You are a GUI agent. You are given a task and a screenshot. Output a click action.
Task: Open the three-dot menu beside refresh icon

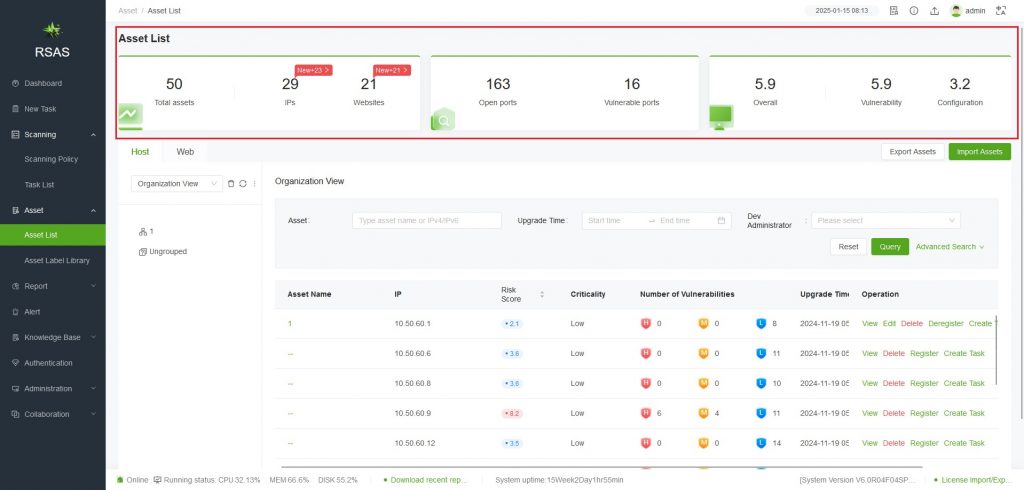click(x=254, y=184)
